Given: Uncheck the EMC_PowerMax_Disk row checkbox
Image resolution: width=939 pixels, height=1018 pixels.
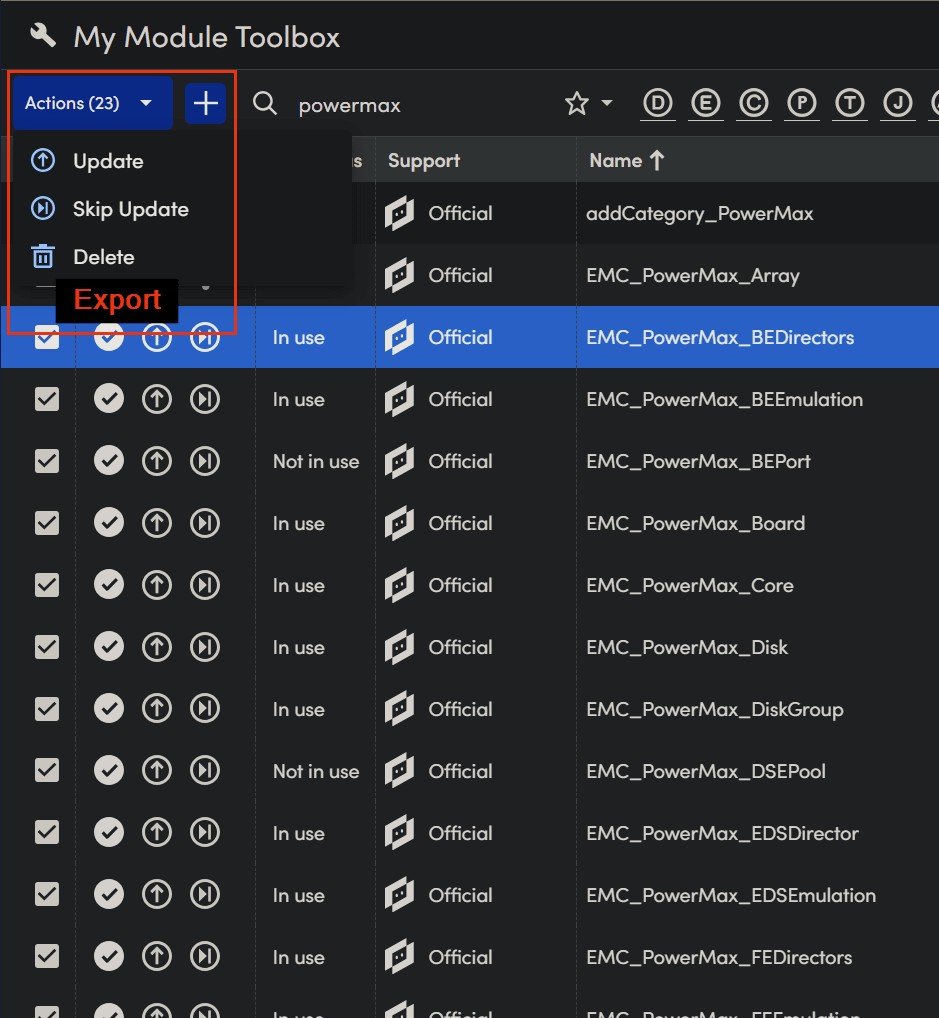Looking at the screenshot, I should point(47,647).
